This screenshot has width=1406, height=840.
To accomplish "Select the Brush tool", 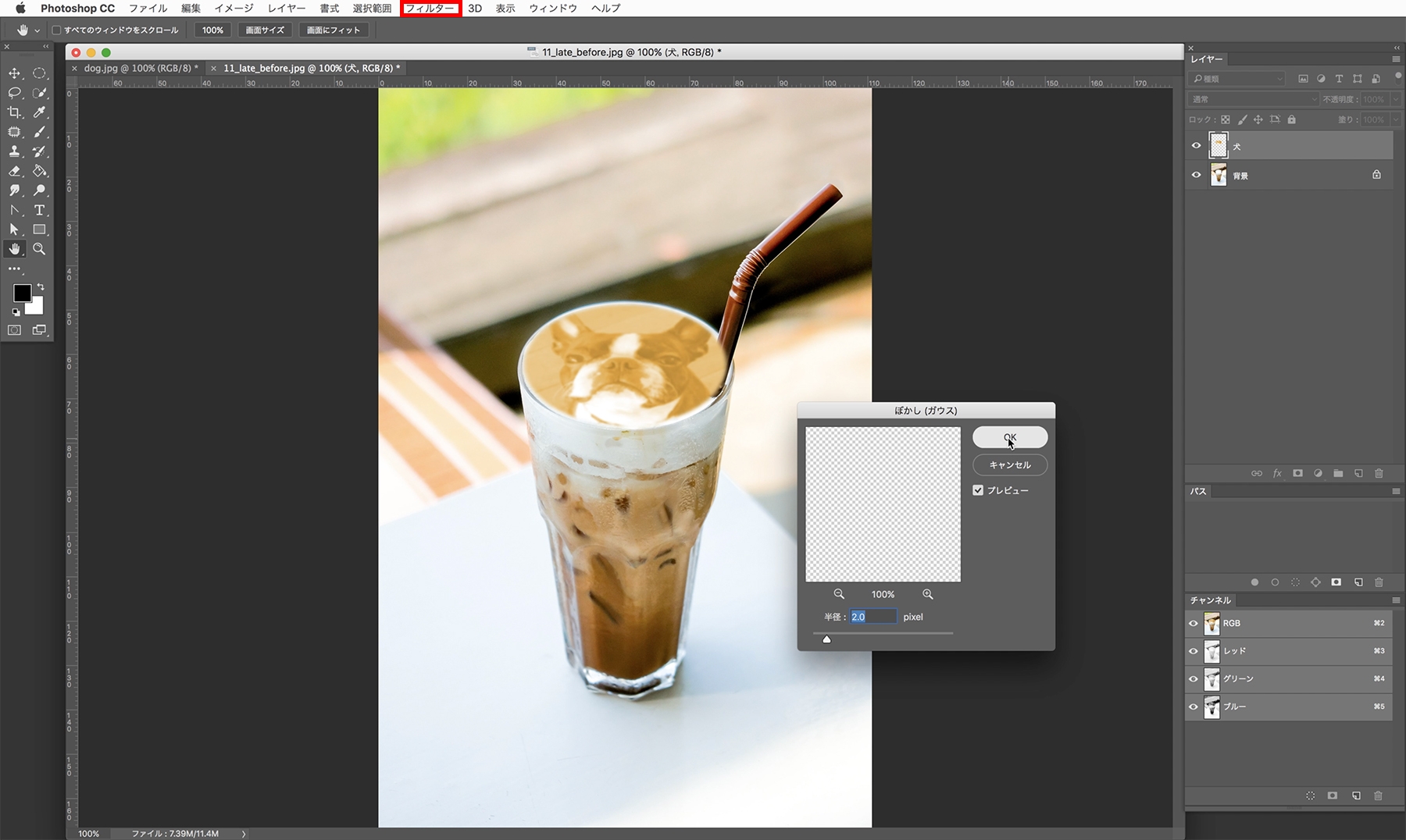I will click(39, 132).
